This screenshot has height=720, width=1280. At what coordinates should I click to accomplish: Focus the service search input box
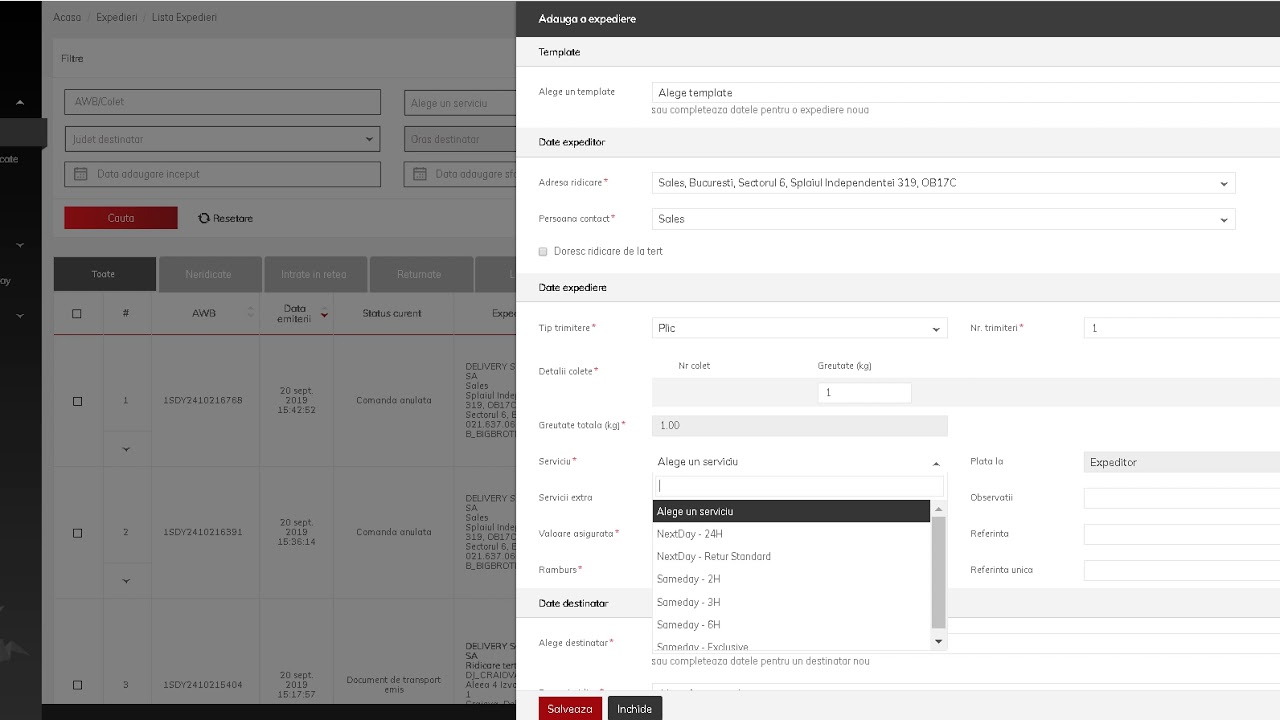[799, 486]
